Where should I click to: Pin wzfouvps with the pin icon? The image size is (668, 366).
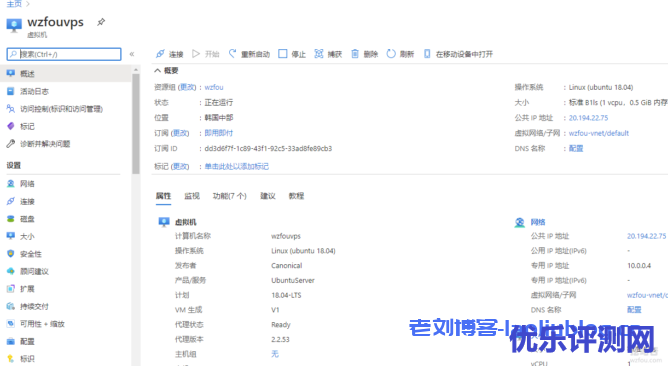point(101,22)
